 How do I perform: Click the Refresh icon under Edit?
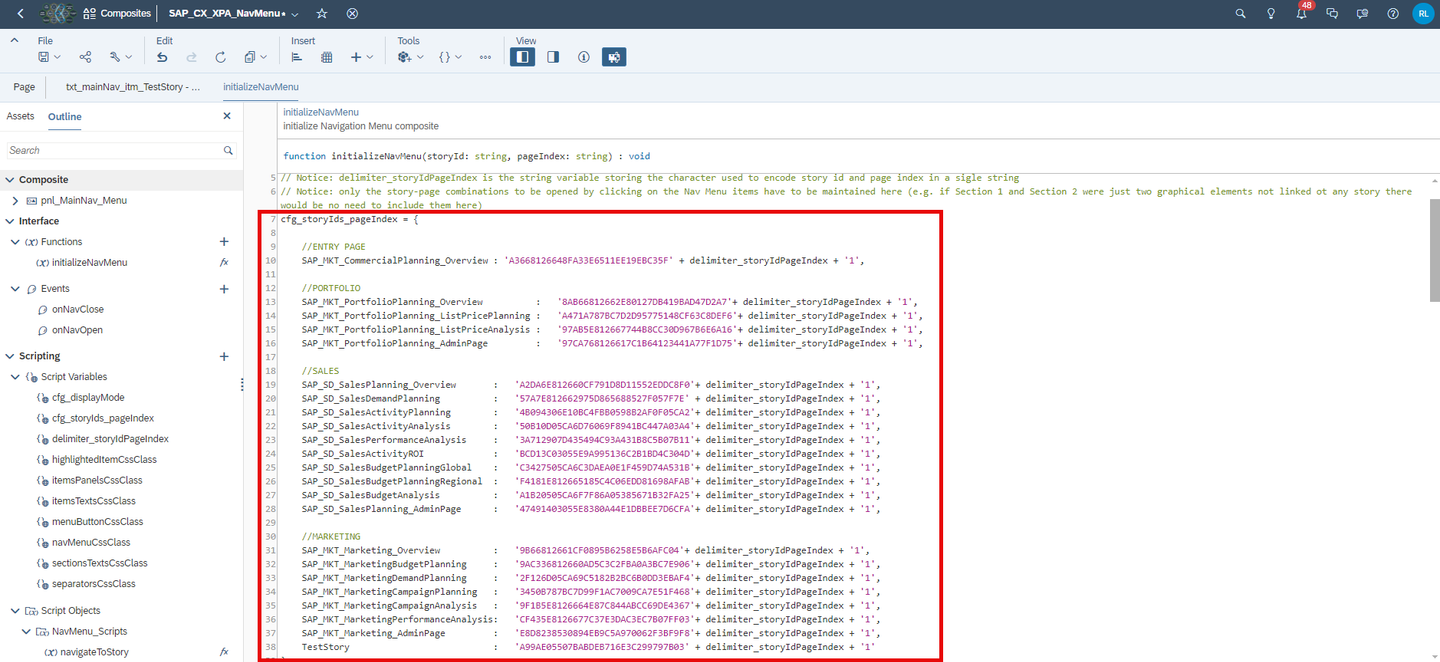click(x=221, y=57)
